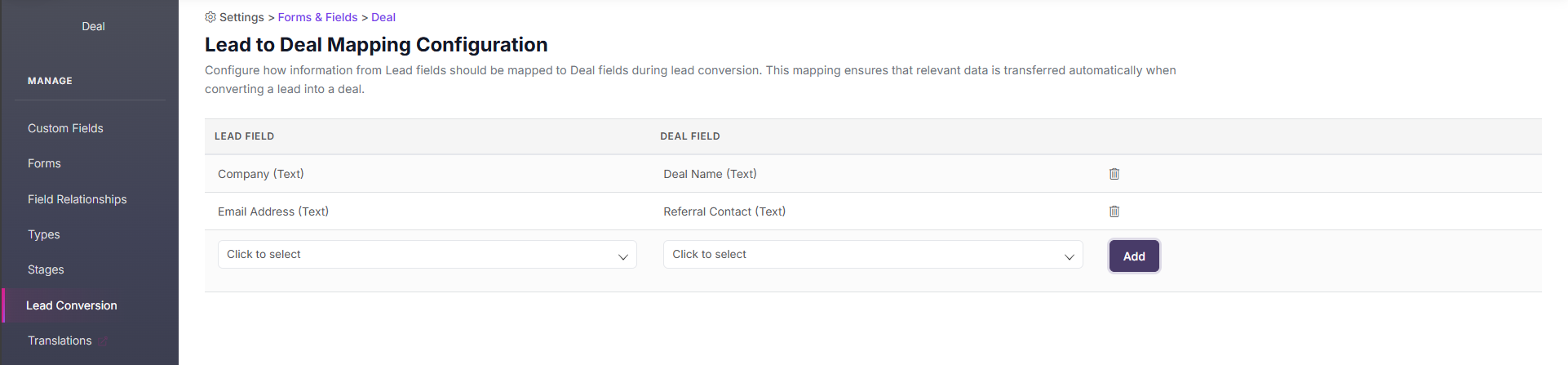1568x365 pixels.
Task: Click external link icon beside Translations
Action: click(x=104, y=341)
